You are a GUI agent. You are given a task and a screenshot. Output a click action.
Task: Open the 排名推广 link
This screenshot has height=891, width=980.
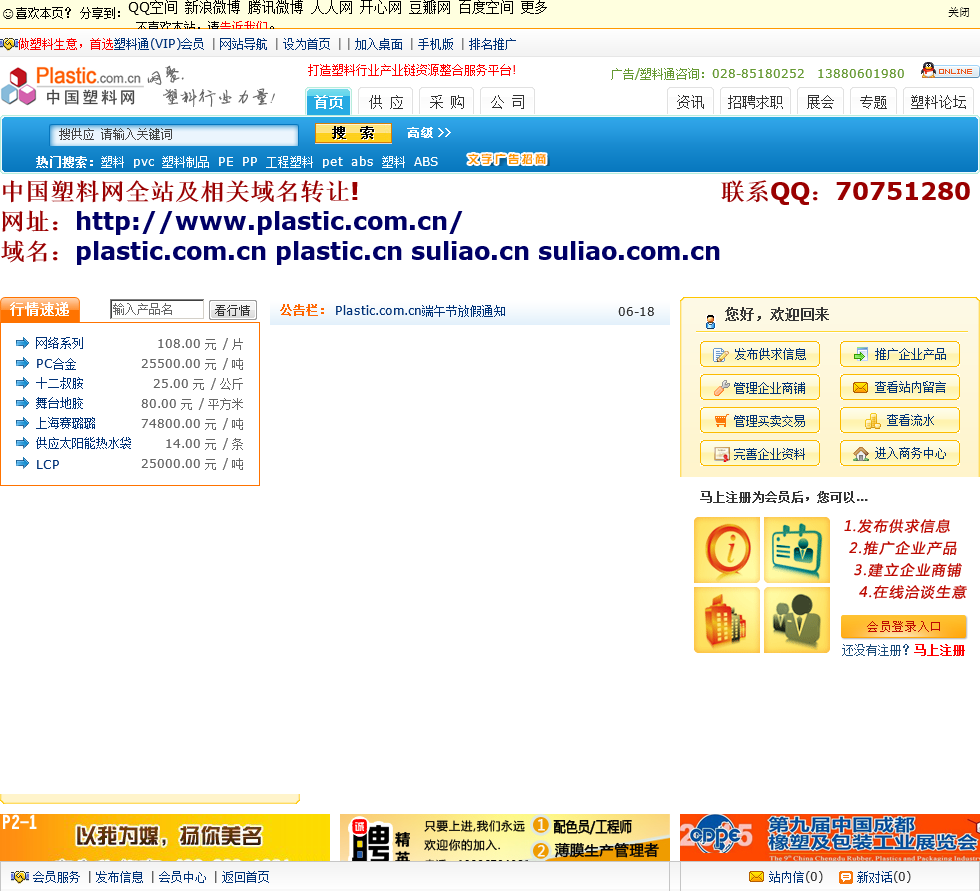492,44
